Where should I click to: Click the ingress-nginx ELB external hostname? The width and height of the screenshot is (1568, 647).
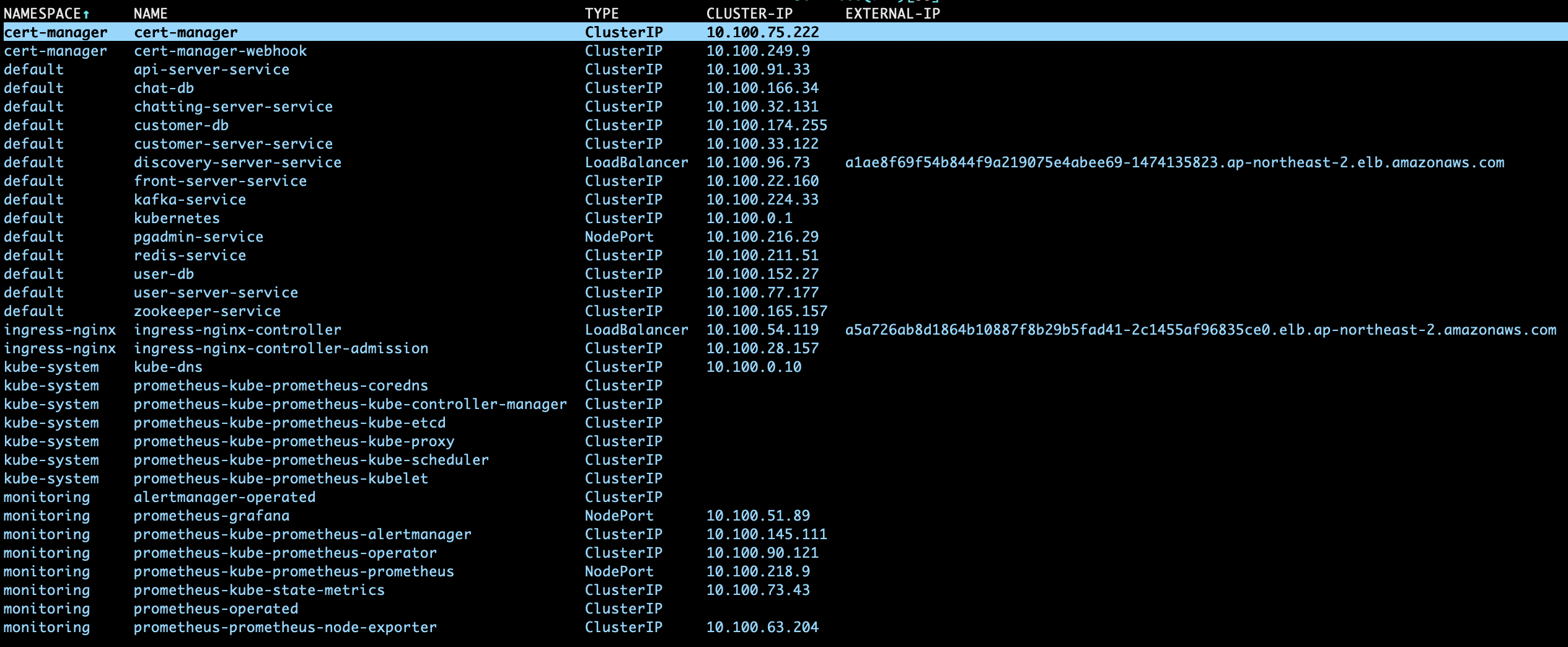pos(1200,330)
